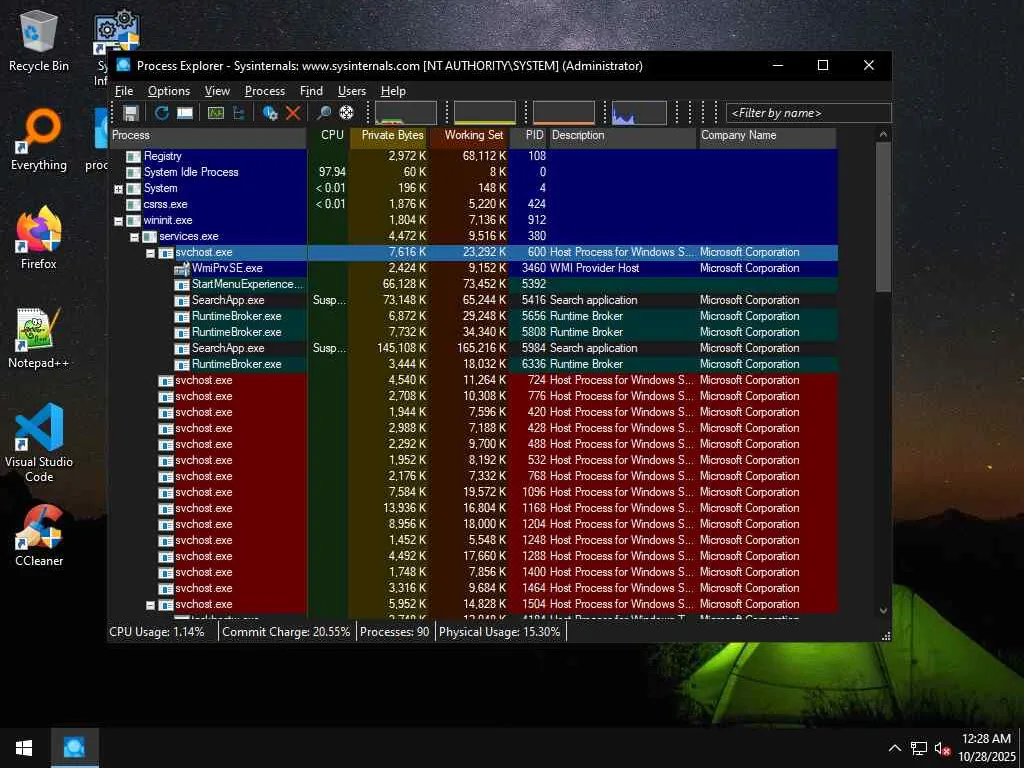
Task: Sort by the PID column header
Action: click(528, 135)
